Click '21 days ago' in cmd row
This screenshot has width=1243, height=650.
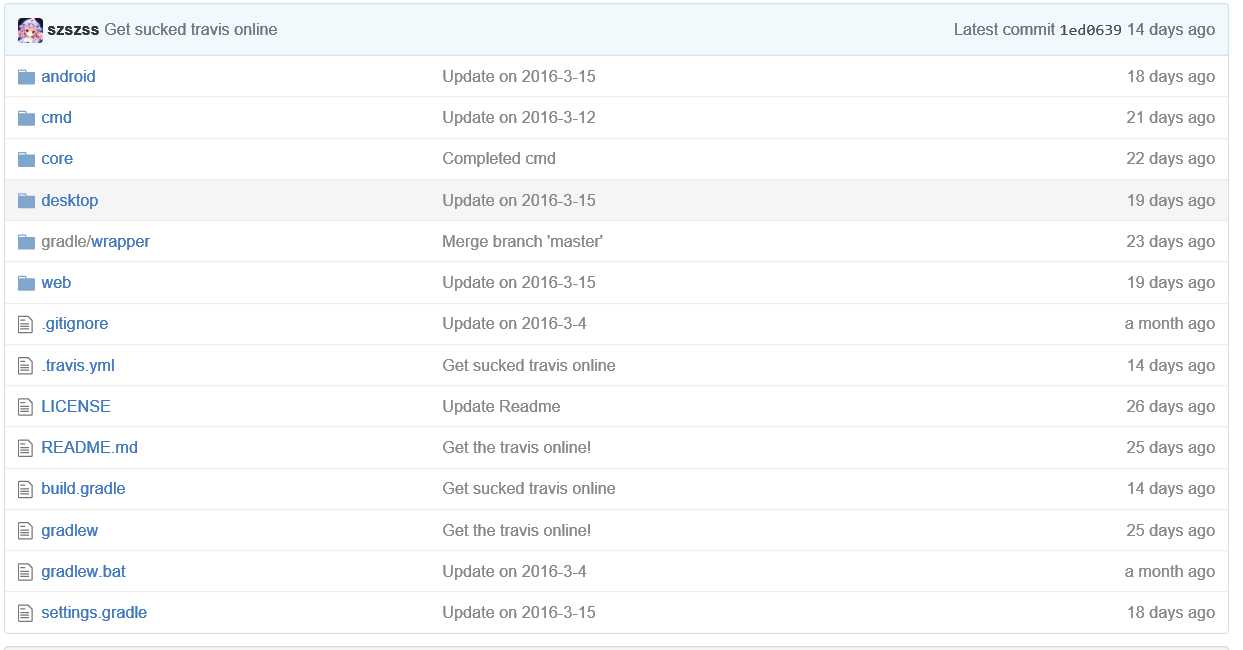click(1171, 118)
